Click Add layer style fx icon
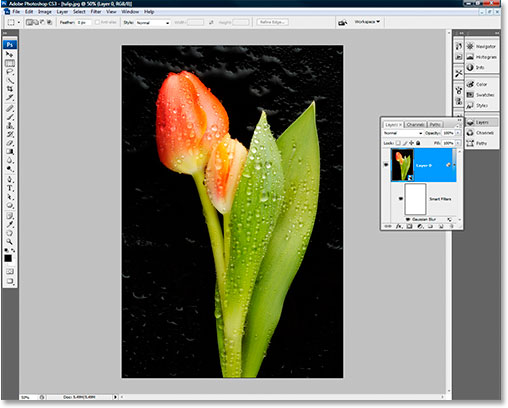 pos(399,226)
